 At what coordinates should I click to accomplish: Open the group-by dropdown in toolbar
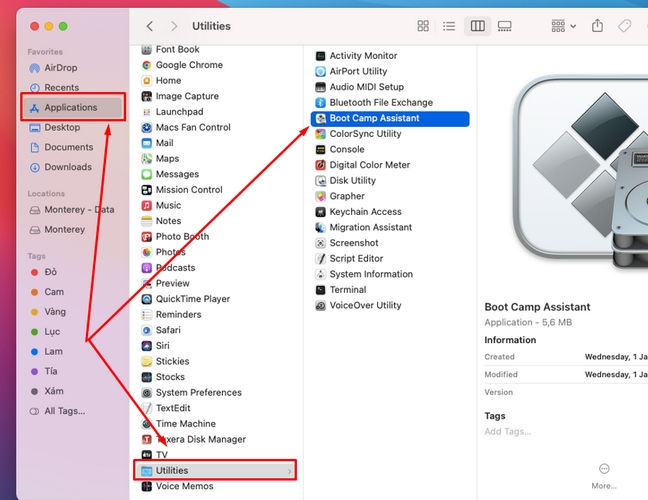click(x=564, y=26)
